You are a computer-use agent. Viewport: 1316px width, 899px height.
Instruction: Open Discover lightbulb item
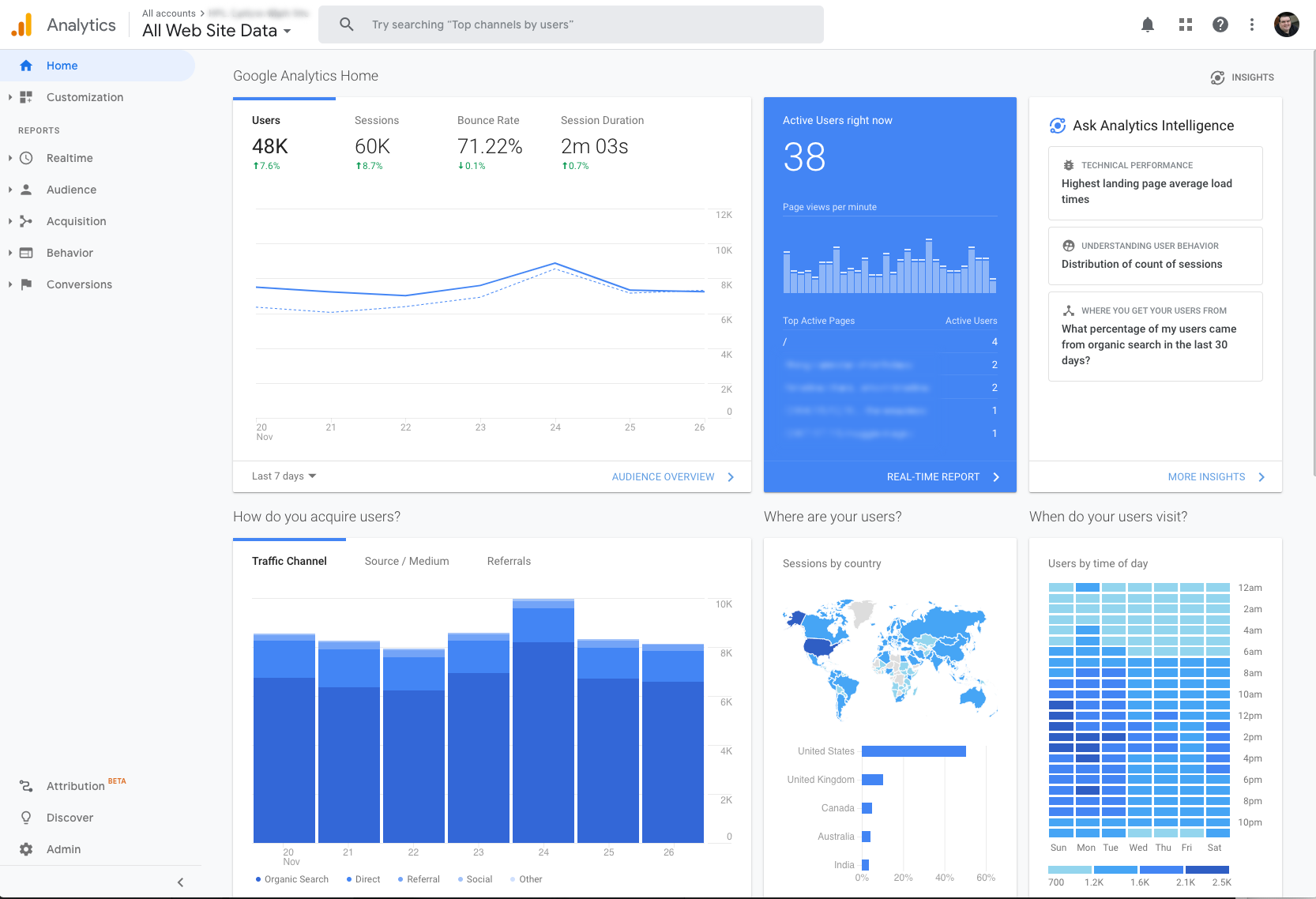coord(70,818)
